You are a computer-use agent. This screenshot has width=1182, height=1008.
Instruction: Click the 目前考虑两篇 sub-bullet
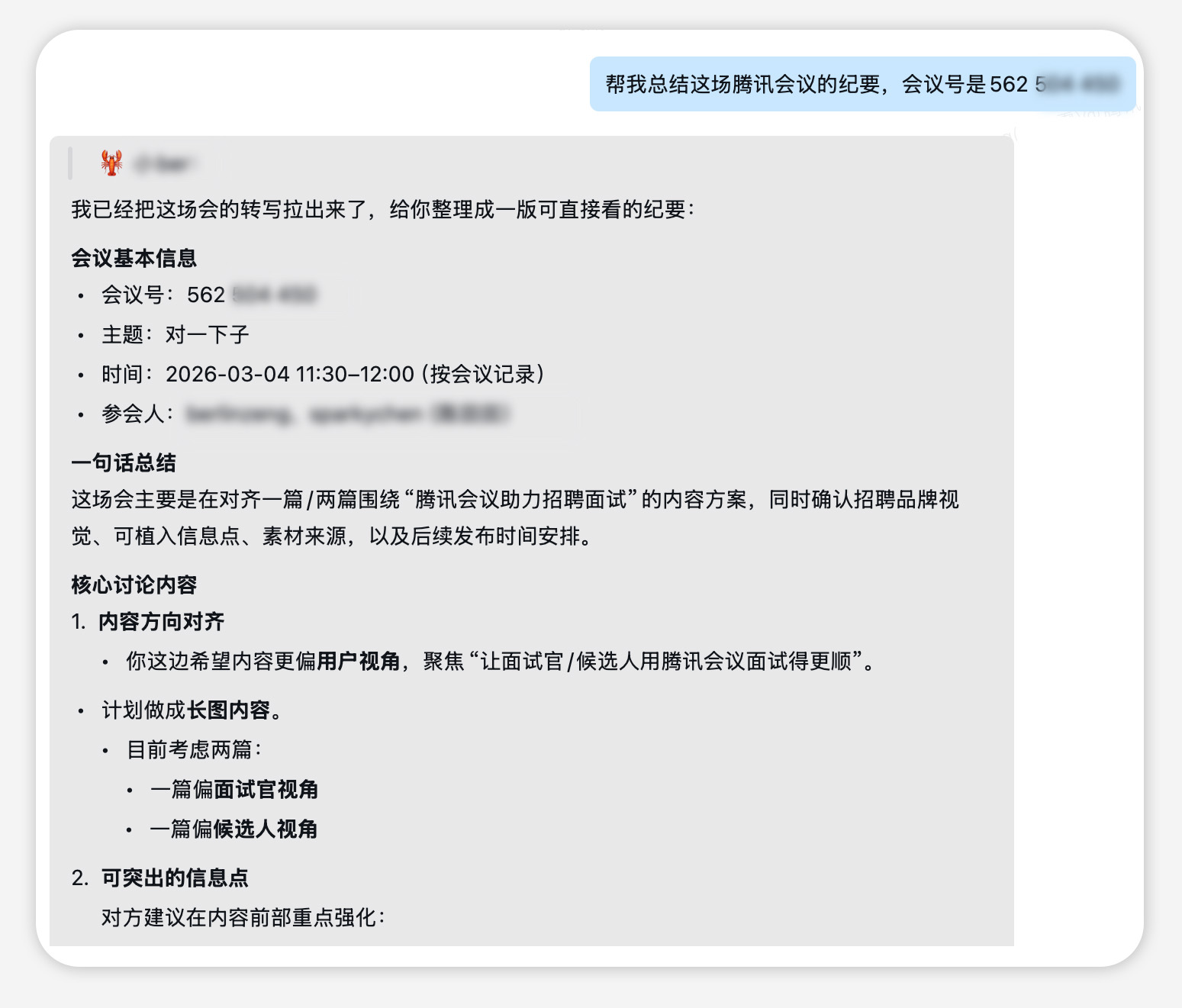[194, 750]
